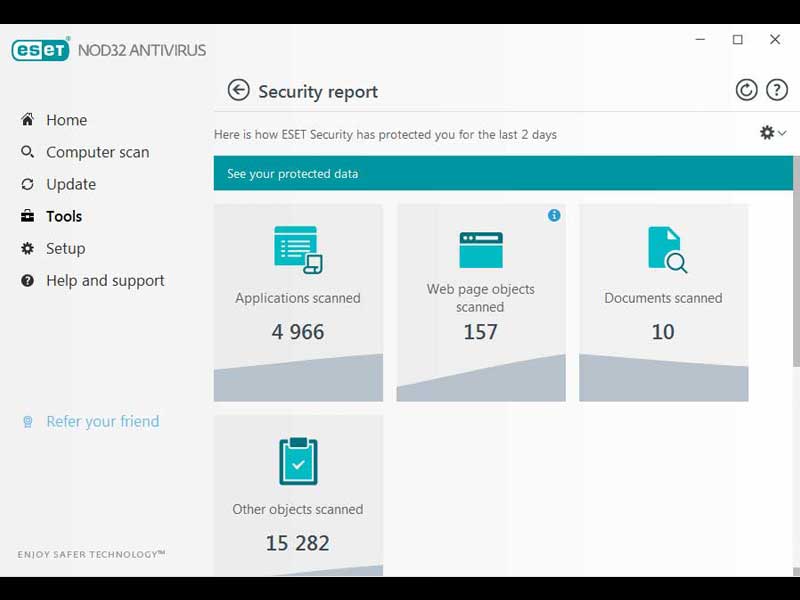Click the refresh report icon
Screen dimensions: 800x600
[746, 91]
